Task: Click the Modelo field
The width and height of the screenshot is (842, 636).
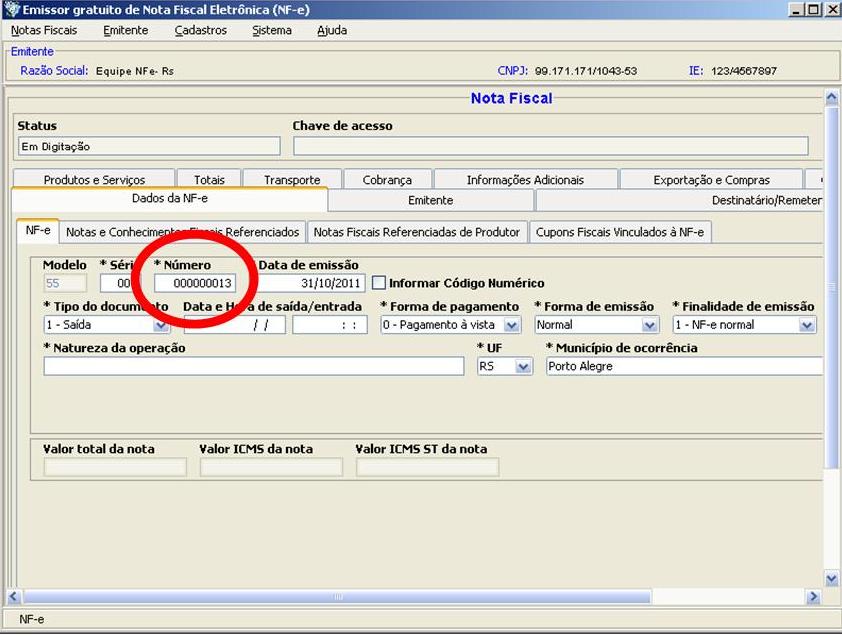Action: (x=65, y=283)
